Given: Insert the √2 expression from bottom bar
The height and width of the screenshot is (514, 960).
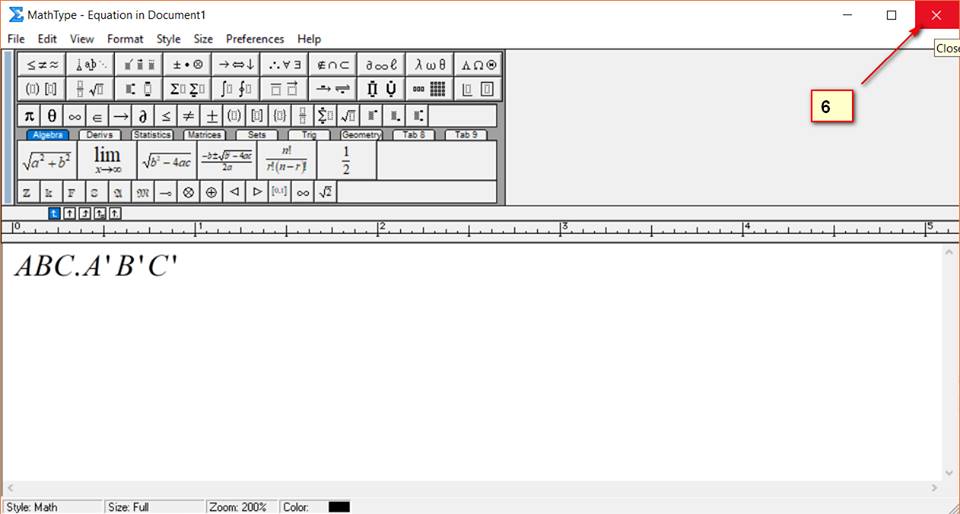Looking at the screenshot, I should [x=326, y=192].
